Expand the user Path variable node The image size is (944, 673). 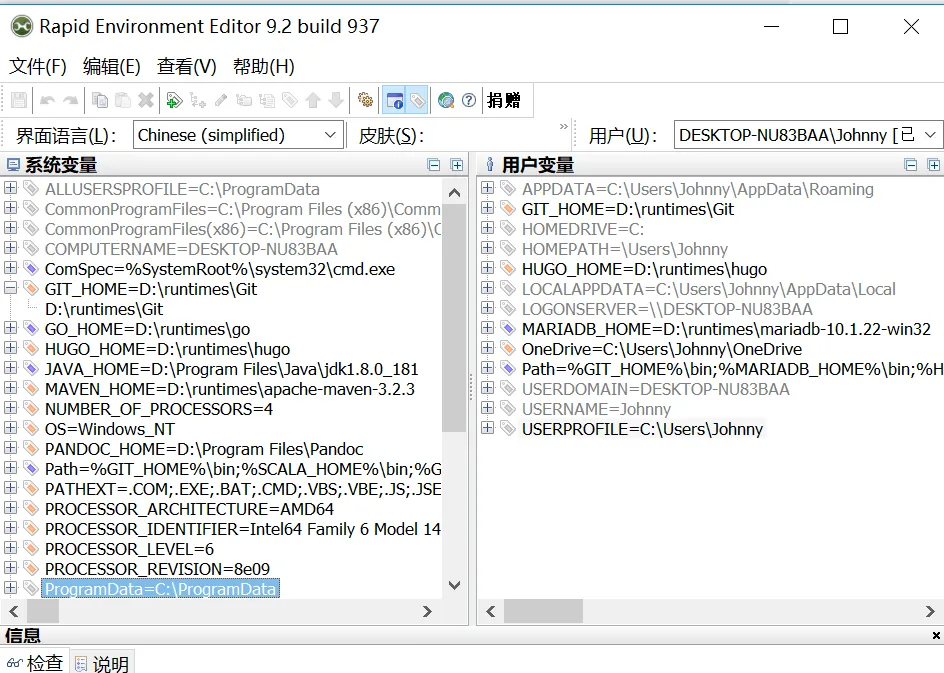(488, 368)
